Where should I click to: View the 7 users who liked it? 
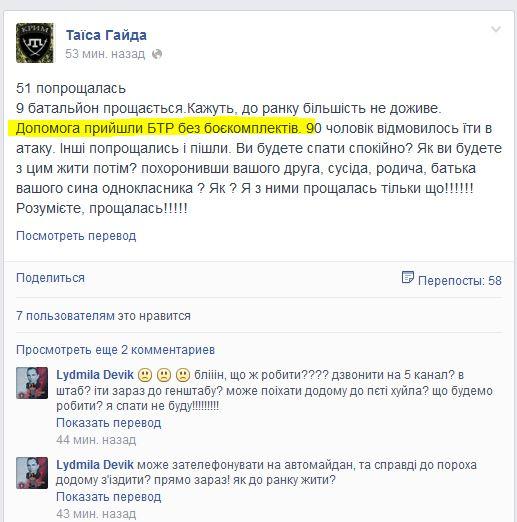103,316
